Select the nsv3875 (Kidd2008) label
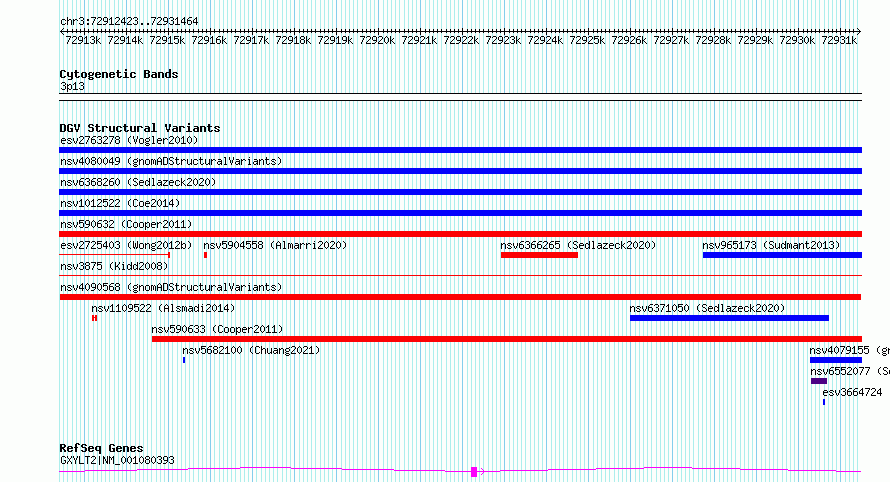Image resolution: width=890 pixels, height=482 pixels. [114, 266]
